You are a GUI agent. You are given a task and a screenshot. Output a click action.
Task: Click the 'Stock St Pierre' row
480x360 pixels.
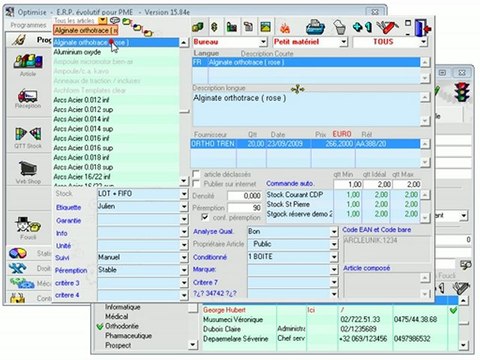tap(343, 204)
